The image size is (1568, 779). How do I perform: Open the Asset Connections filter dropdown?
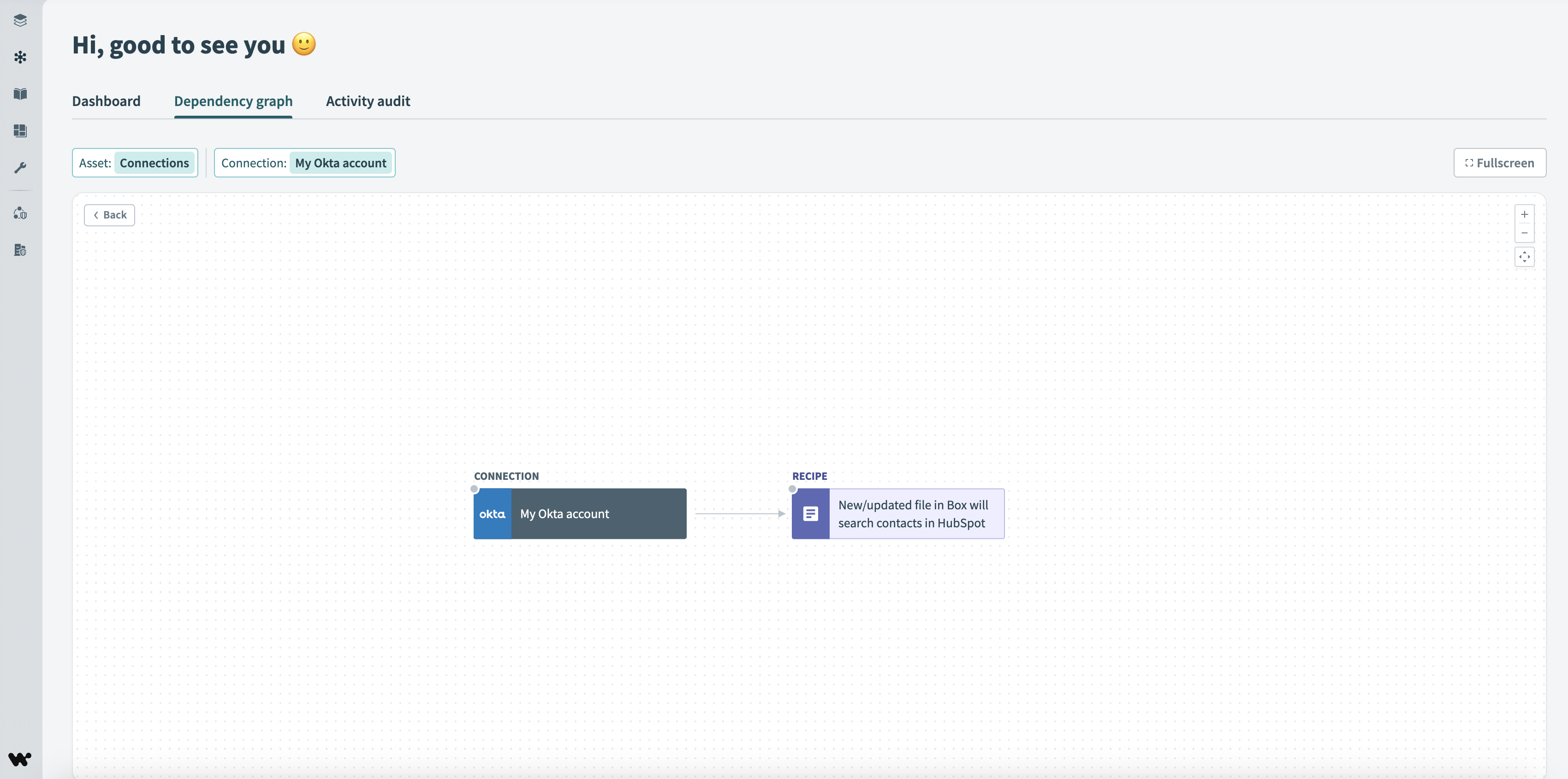click(x=135, y=163)
